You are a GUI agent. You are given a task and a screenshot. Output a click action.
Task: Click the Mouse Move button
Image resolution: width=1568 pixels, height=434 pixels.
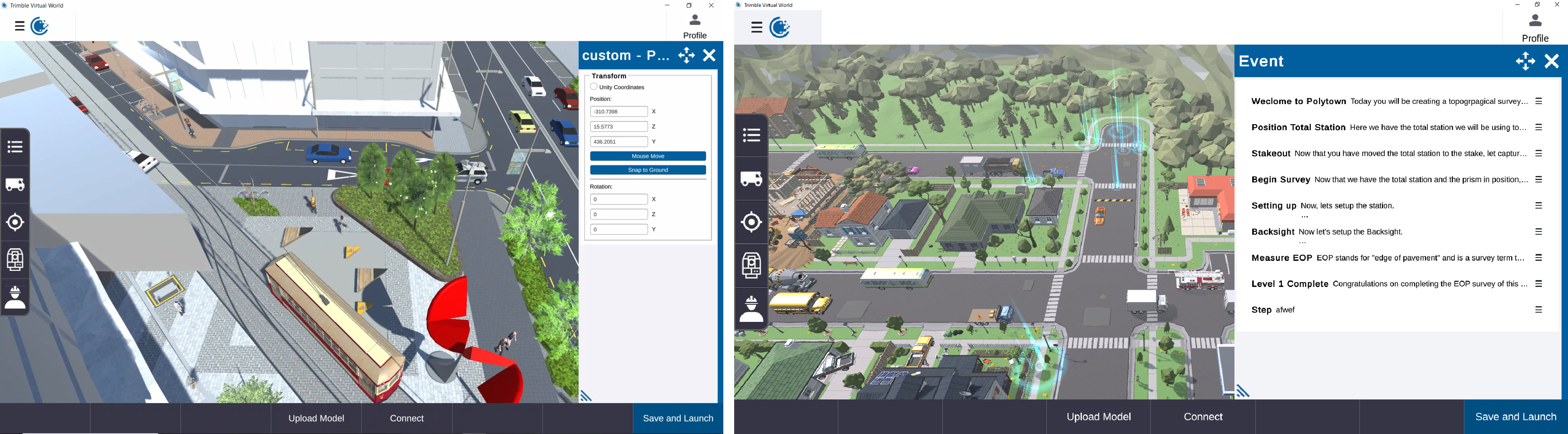coord(648,156)
